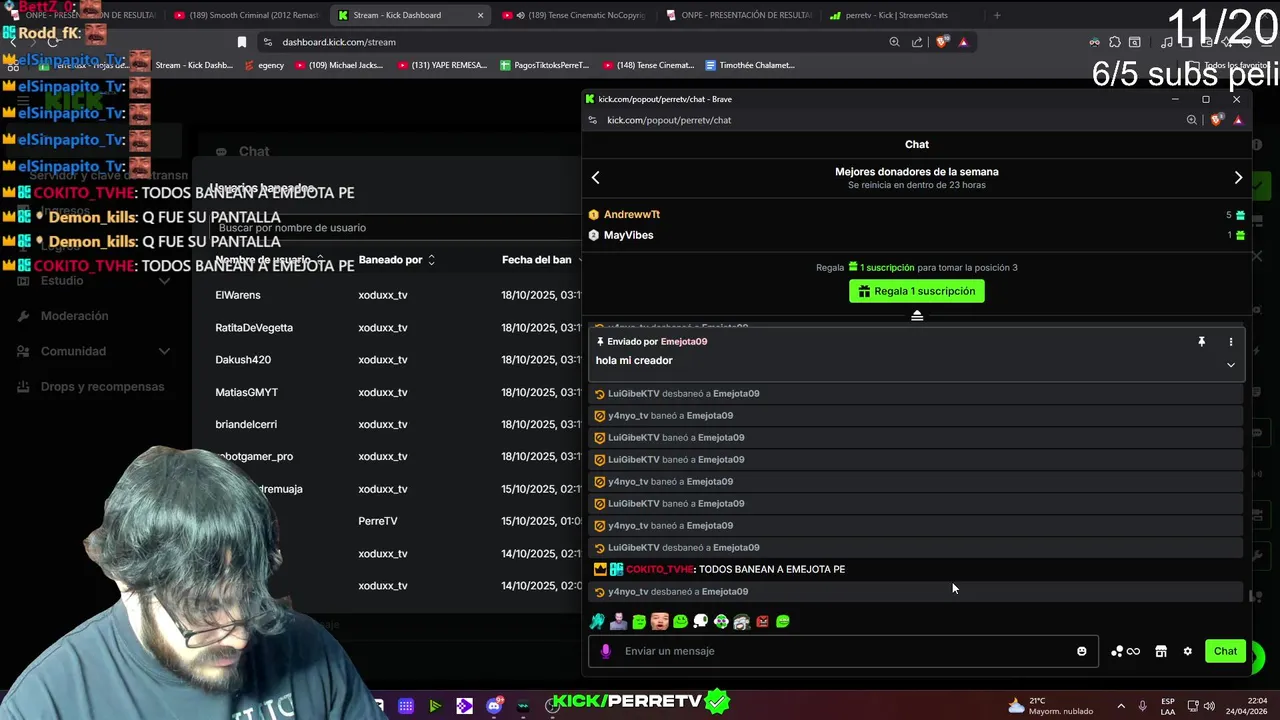
Task: Bookmark this page icon in main browser
Action: point(241,42)
